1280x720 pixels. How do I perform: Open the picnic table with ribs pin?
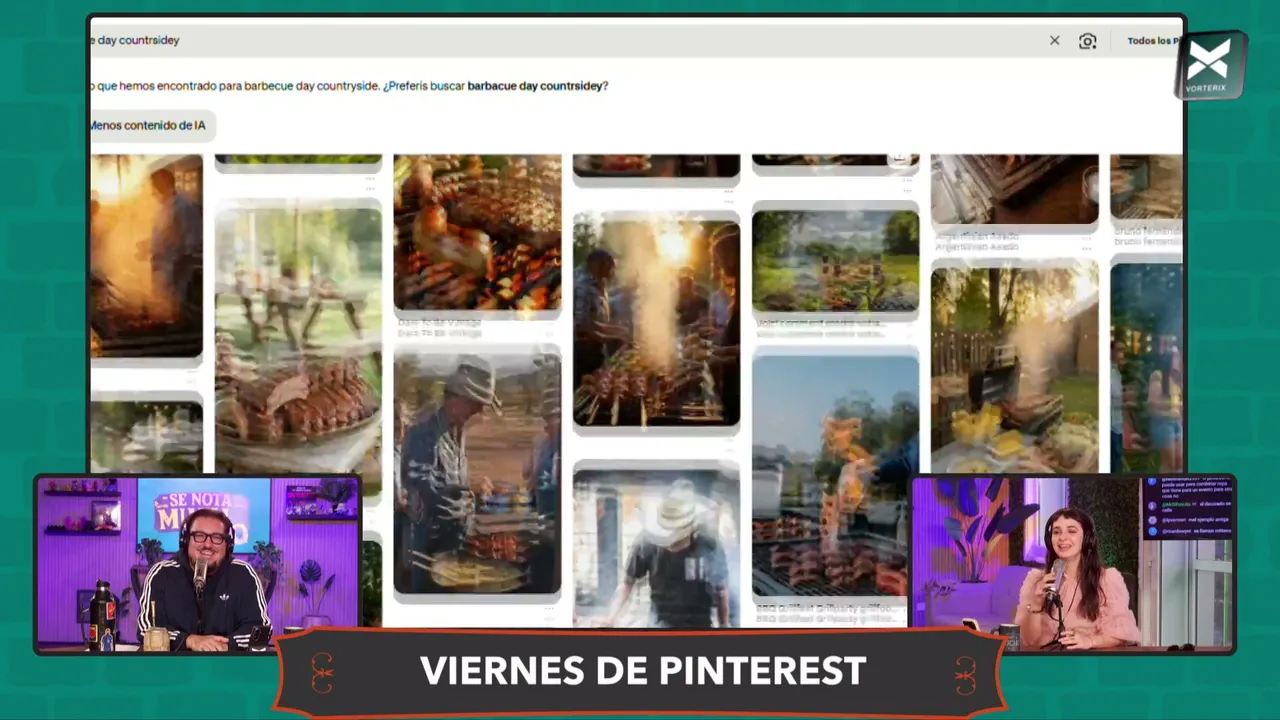click(298, 350)
